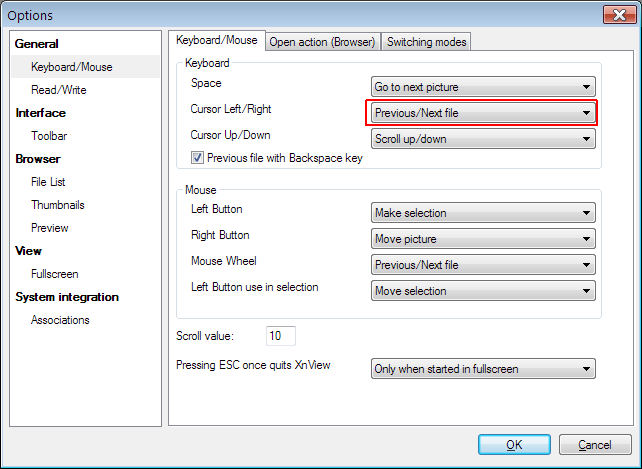Close the Options dialog window
The height and width of the screenshot is (469, 642).
[617, 15]
